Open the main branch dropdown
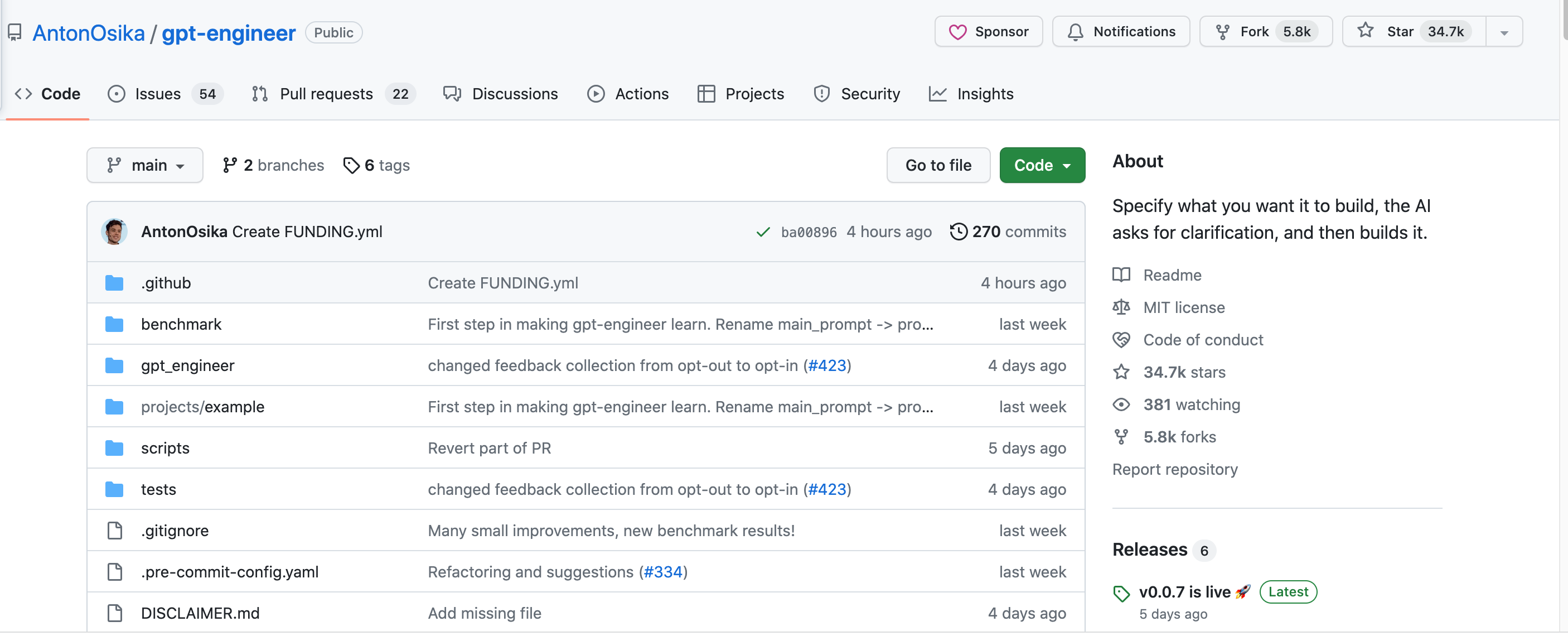 coord(145,165)
